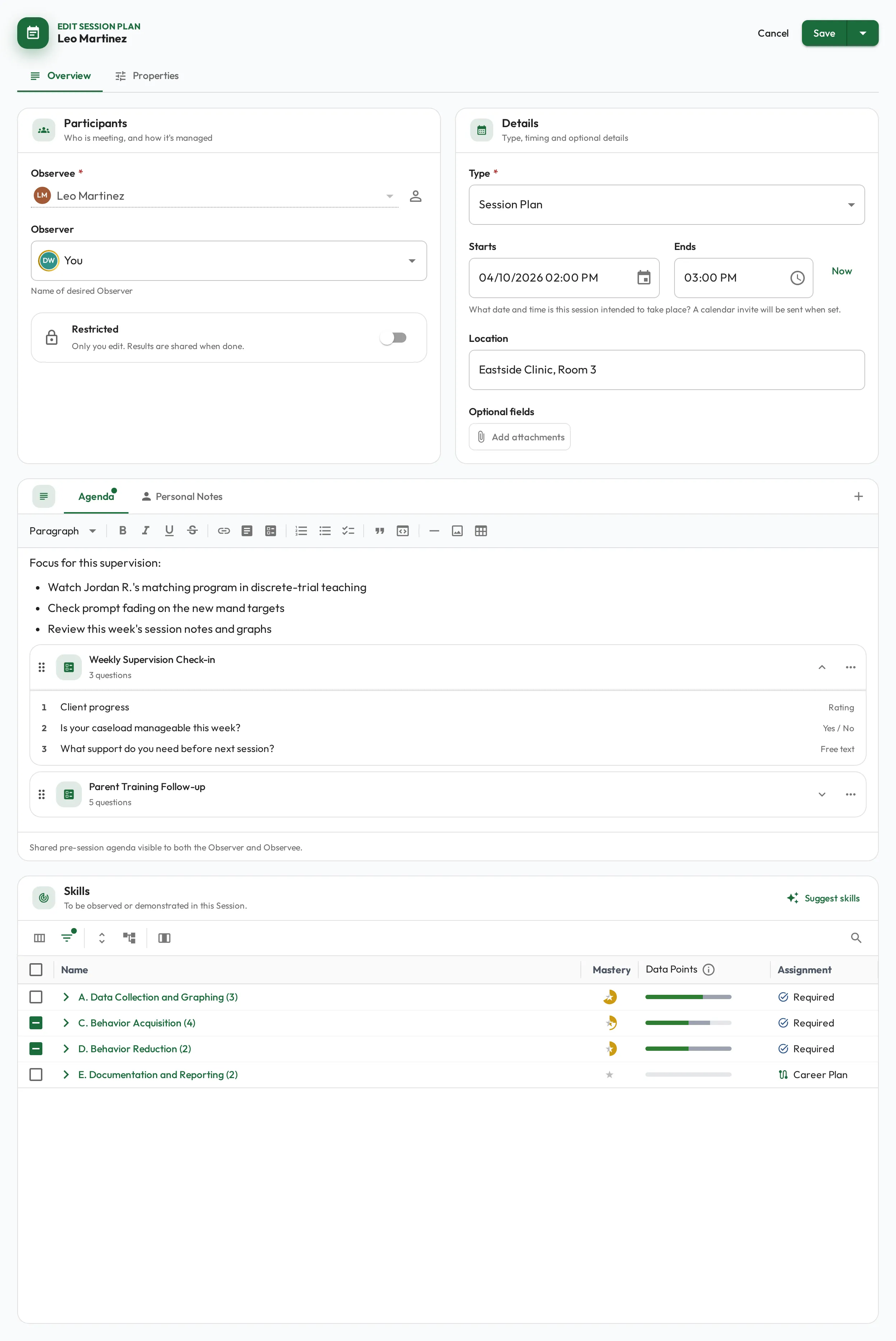
Task: Toggle Behavior Acquisition checkbox
Action: click(36, 1022)
